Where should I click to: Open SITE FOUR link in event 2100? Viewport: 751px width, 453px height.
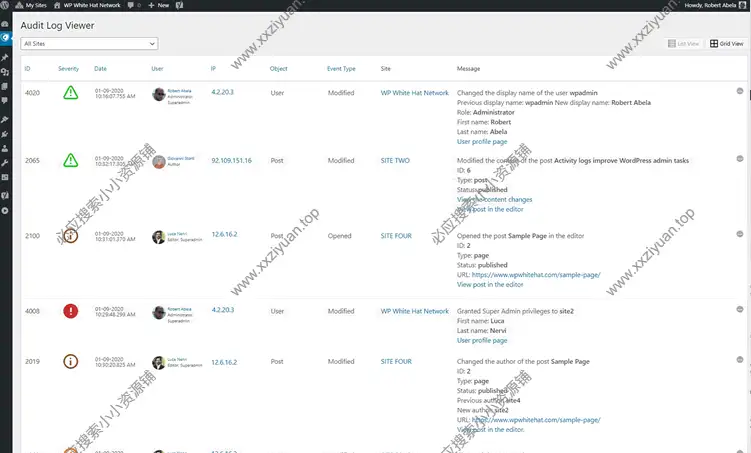pyautogui.click(x=396, y=236)
